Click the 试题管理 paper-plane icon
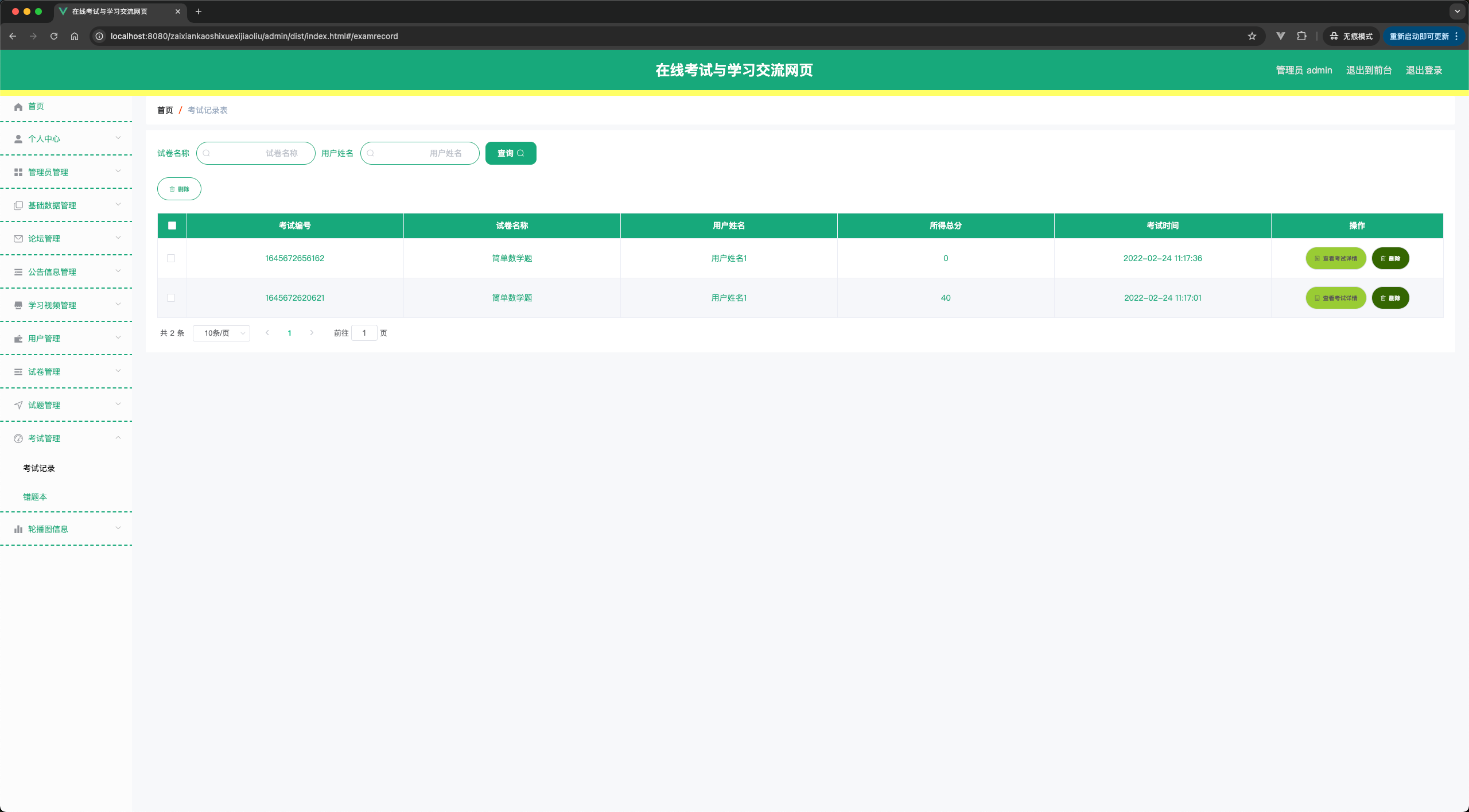This screenshot has height=812, width=1469. pyautogui.click(x=18, y=405)
